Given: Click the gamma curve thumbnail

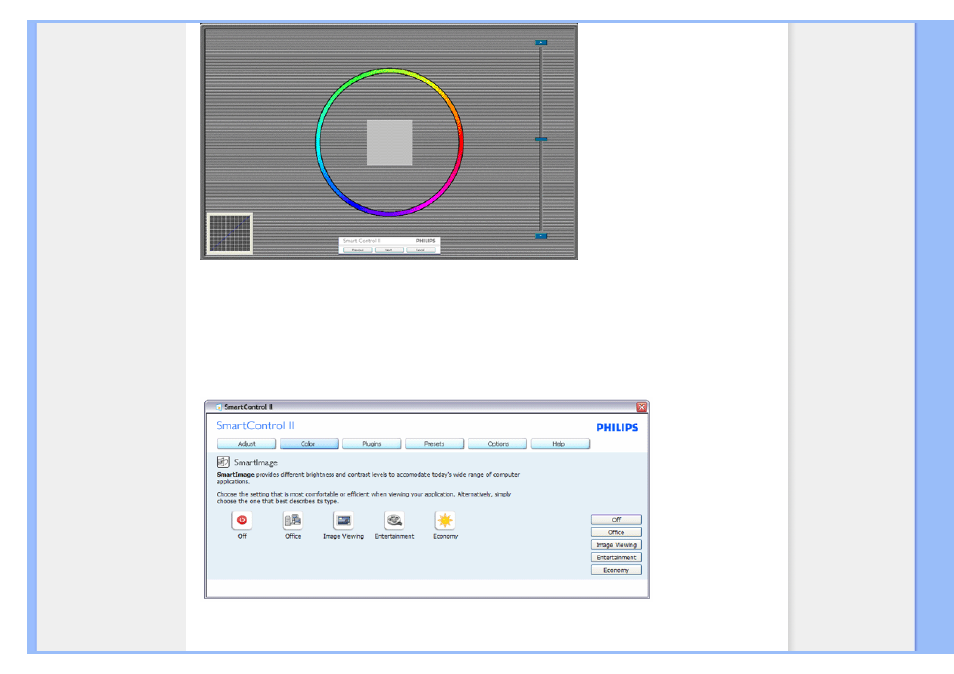Looking at the screenshot, I should pyautogui.click(x=230, y=234).
